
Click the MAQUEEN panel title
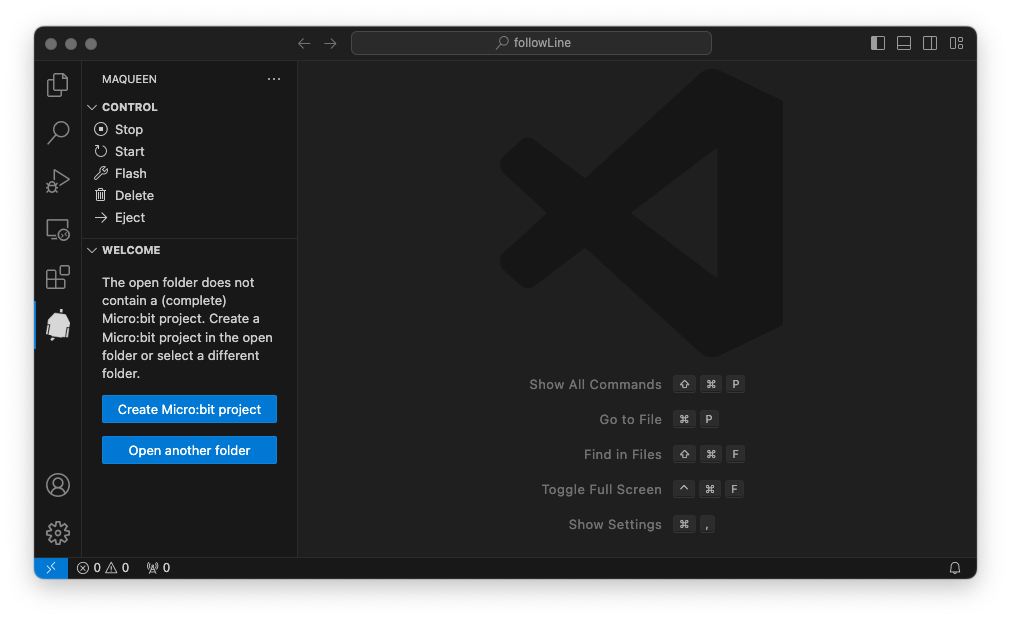(x=129, y=79)
